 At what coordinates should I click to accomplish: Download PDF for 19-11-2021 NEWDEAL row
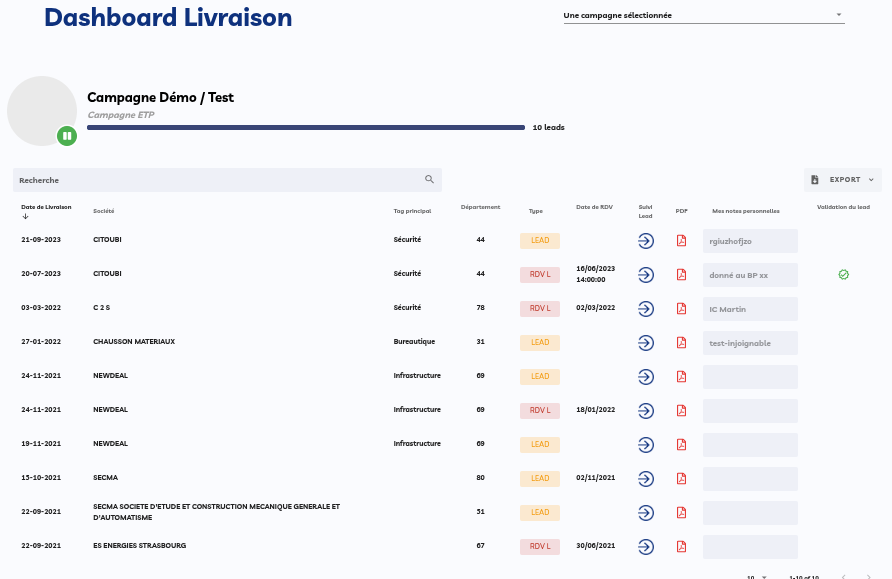pos(681,445)
